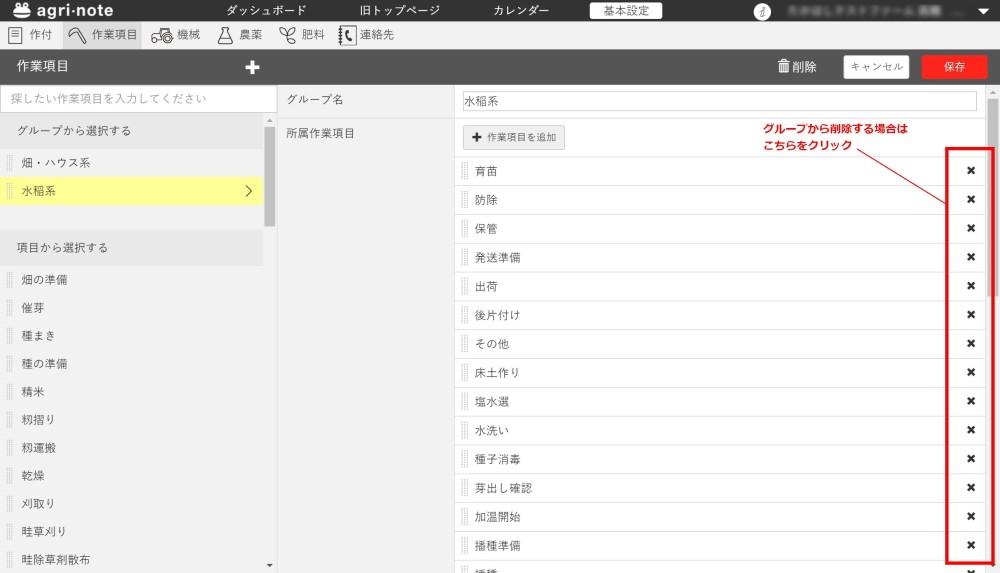
Task: Select the 肥料 tab
Action: point(301,35)
